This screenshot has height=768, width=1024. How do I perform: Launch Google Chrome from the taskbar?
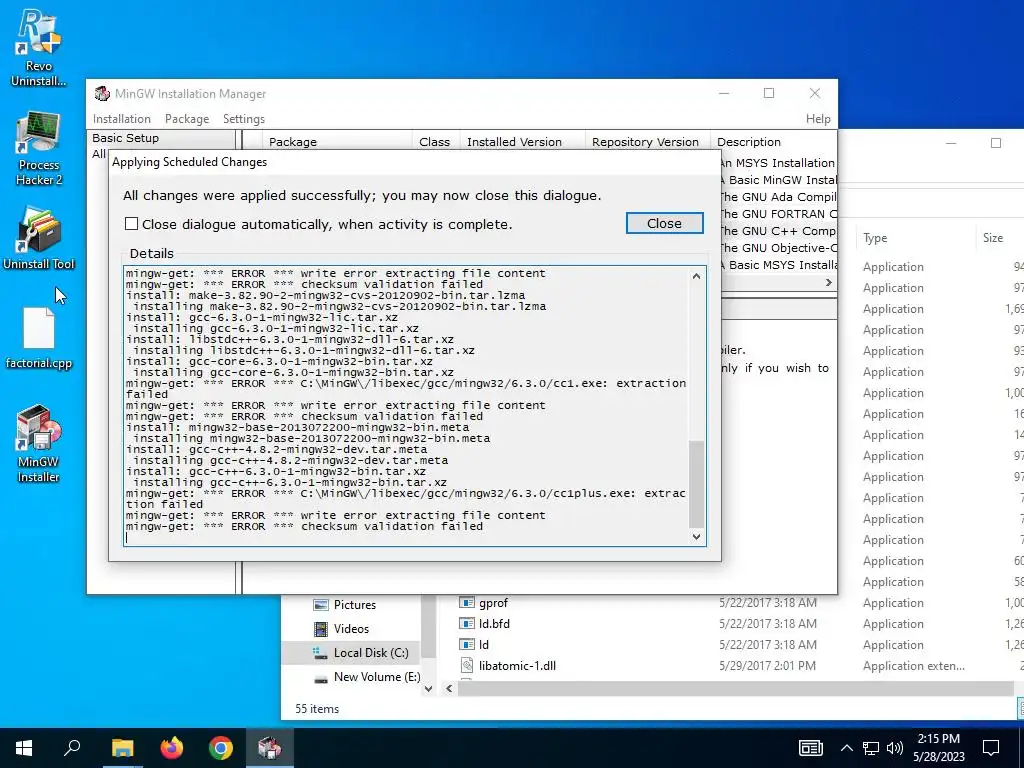coord(221,748)
